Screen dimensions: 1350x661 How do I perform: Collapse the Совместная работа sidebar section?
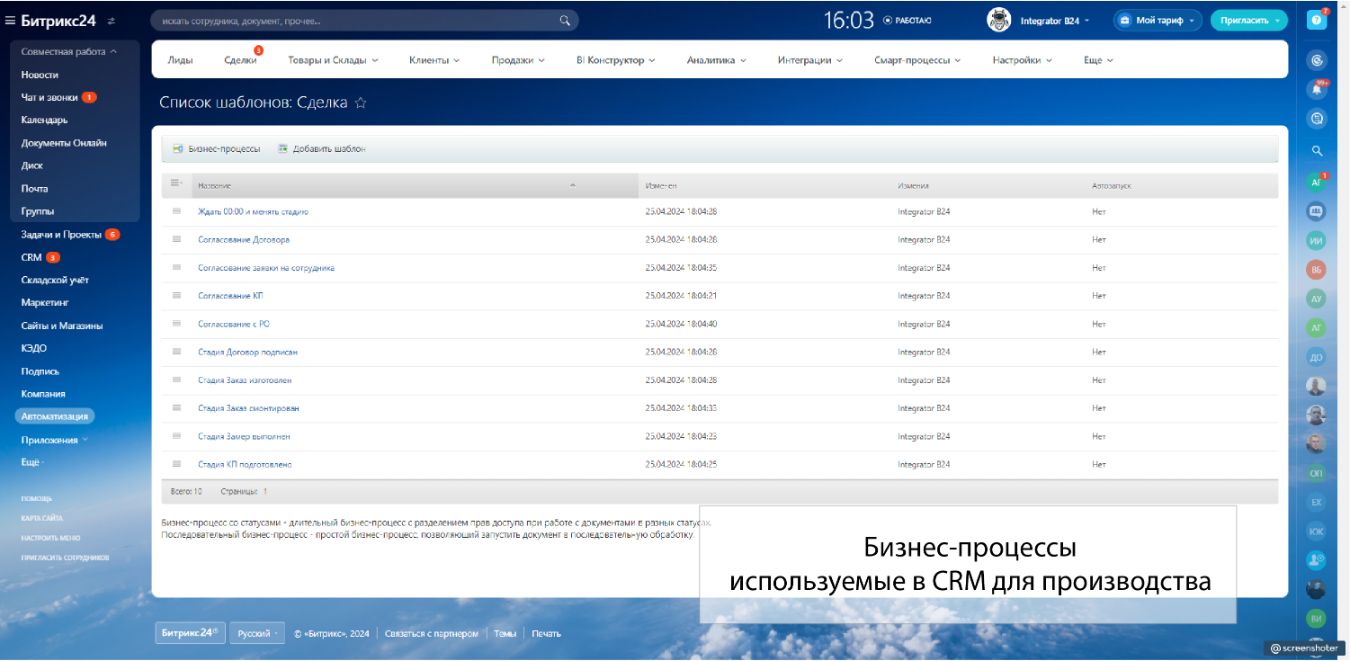[x=69, y=51]
